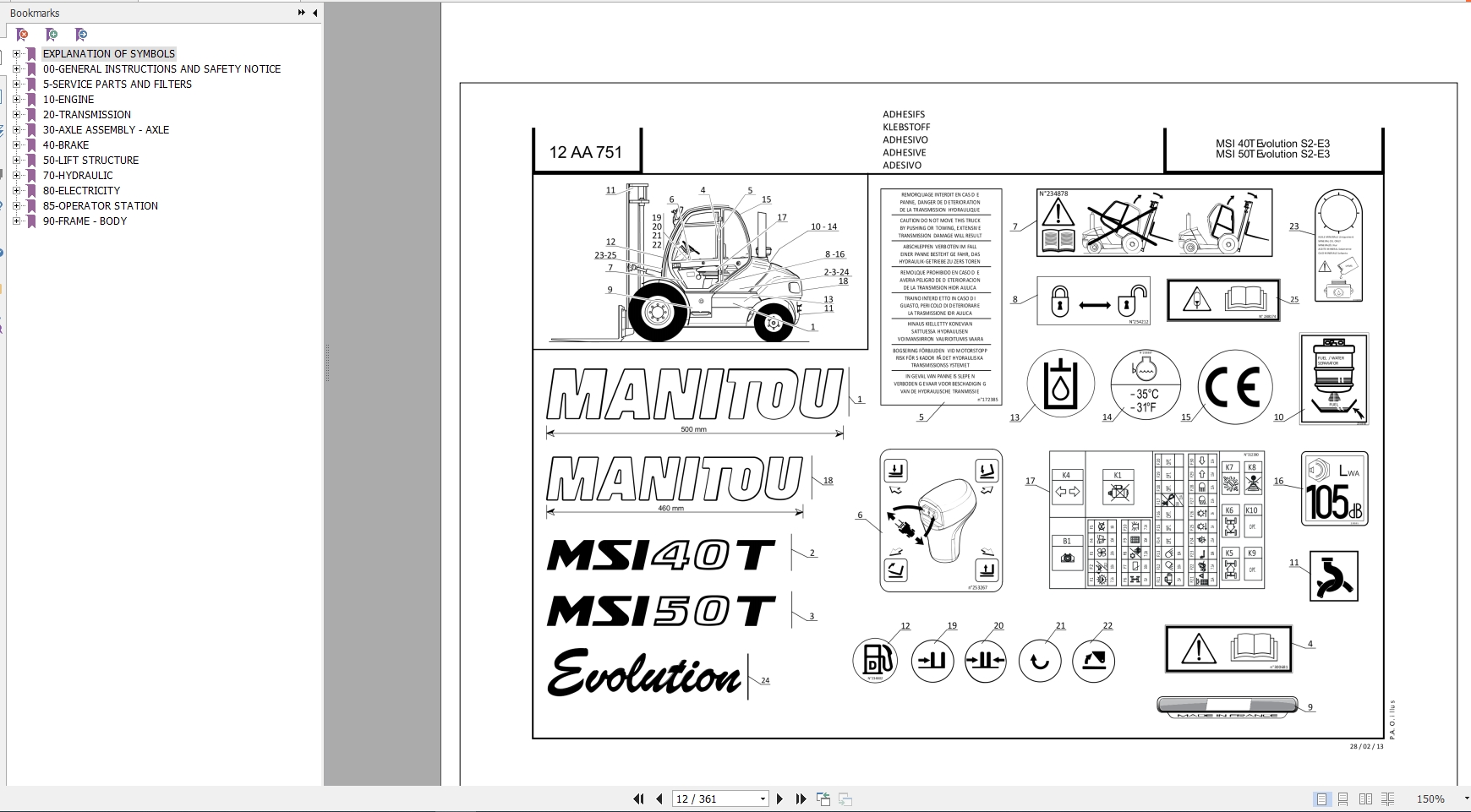Screen dimensions: 1471x812
Task: Click the -35°C -31°F coolant decal
Action: pyautogui.click(x=1145, y=386)
